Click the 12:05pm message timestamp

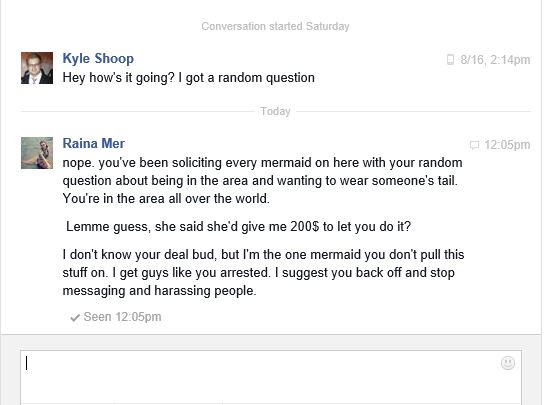pyautogui.click(x=507, y=145)
